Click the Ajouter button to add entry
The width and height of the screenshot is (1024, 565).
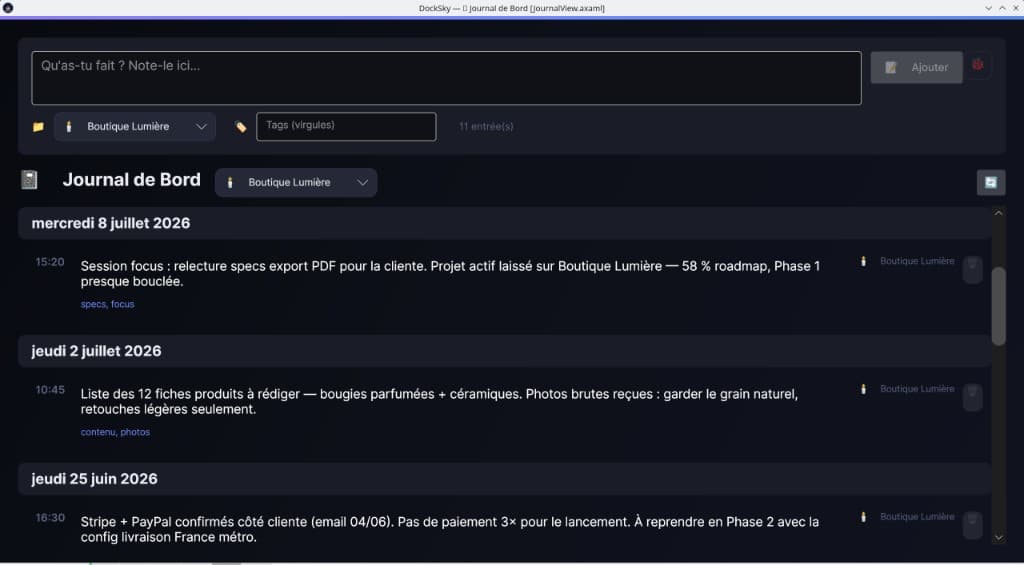pyautogui.click(x=916, y=67)
